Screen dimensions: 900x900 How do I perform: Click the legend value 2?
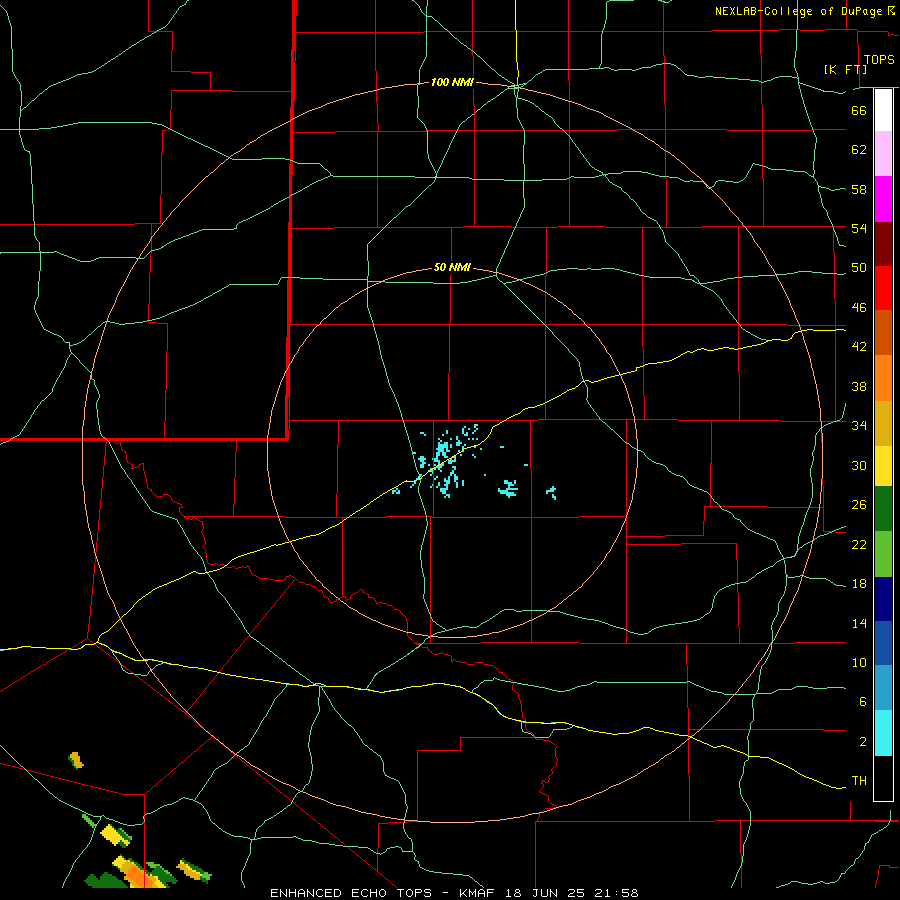862,741
